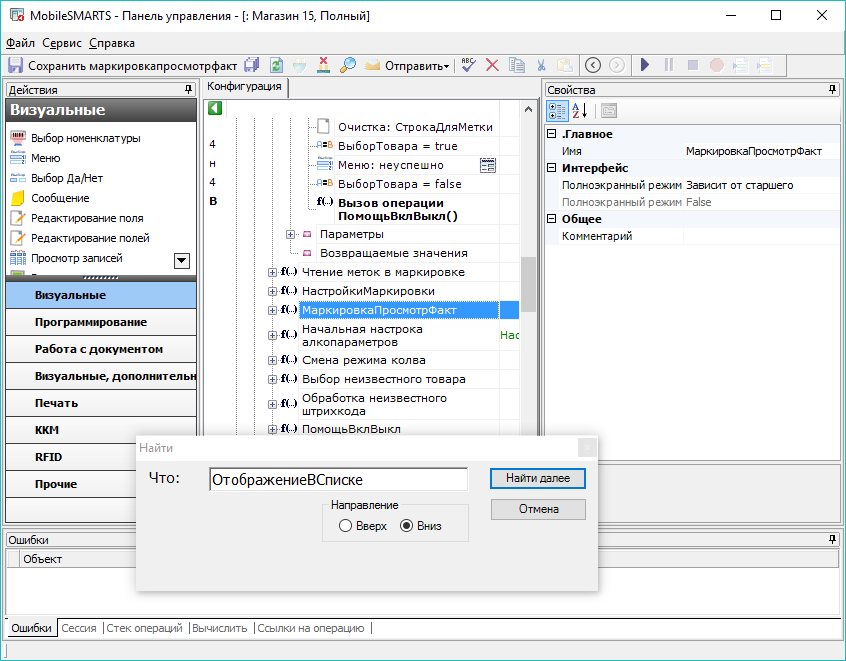Click the Property Pages icon in Свойства
The width and height of the screenshot is (846, 661).
point(609,111)
